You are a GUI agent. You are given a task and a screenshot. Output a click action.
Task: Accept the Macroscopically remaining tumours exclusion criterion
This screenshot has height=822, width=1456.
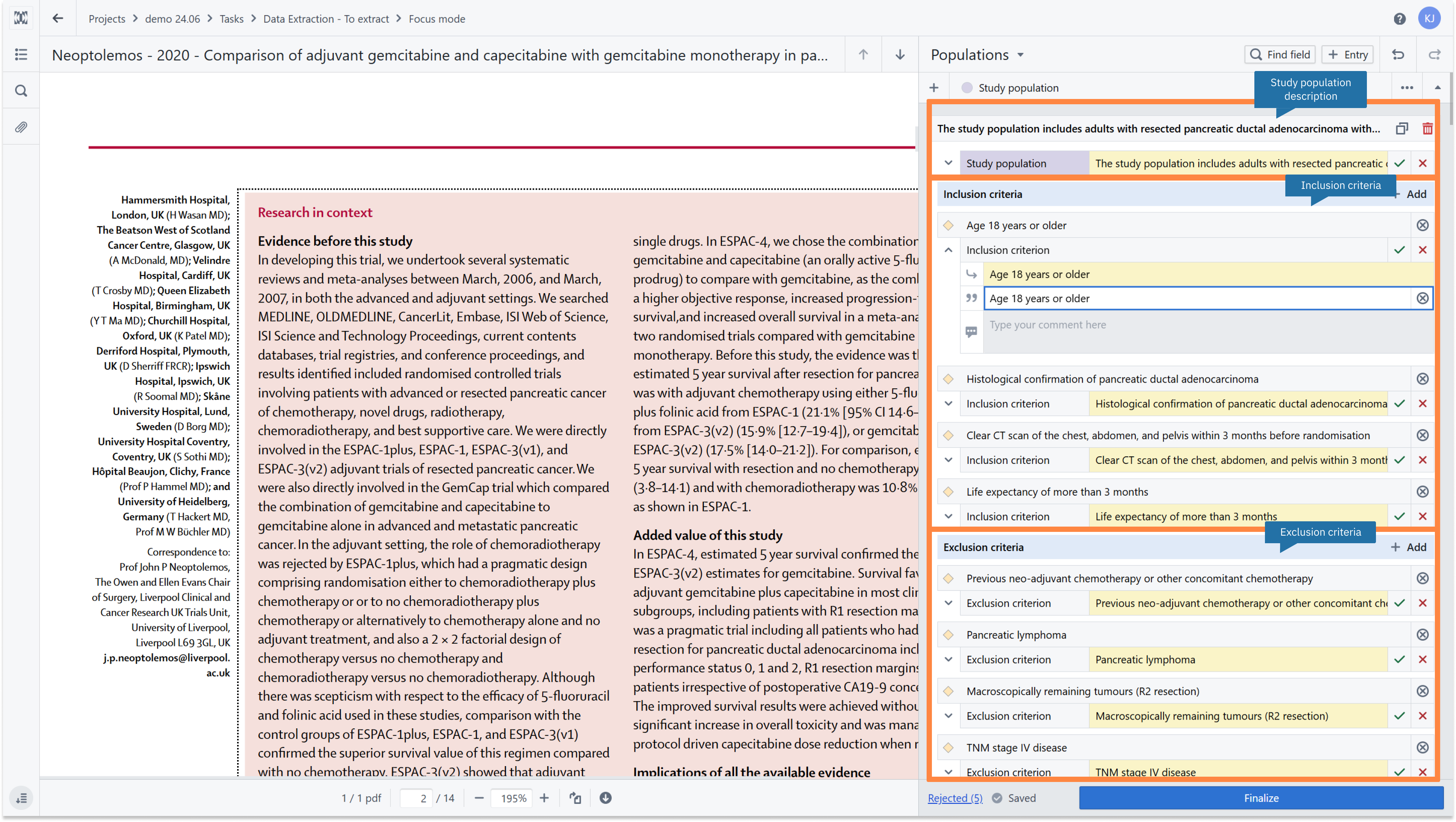1399,716
